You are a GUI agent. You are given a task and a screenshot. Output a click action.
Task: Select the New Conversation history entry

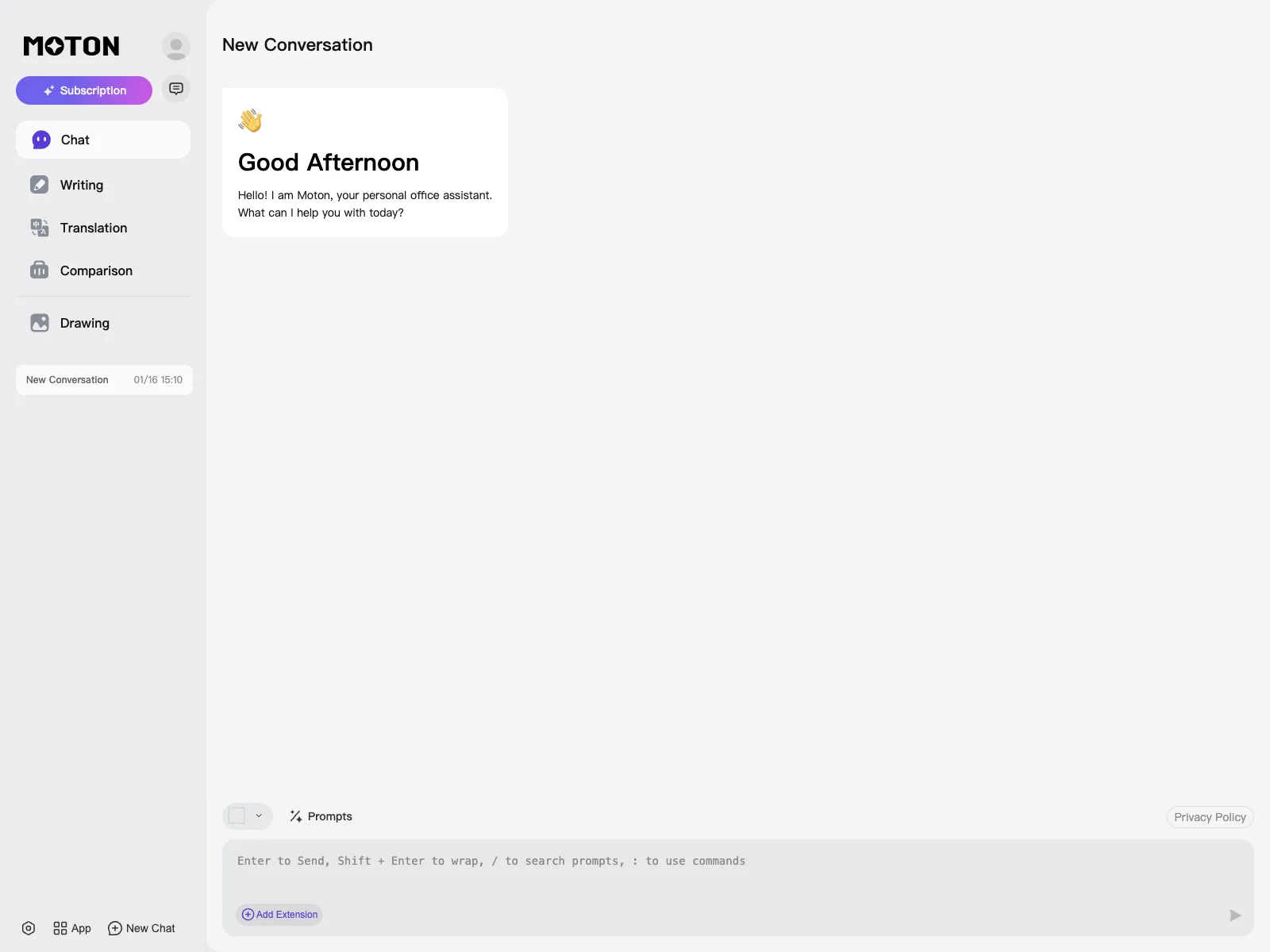coord(104,380)
